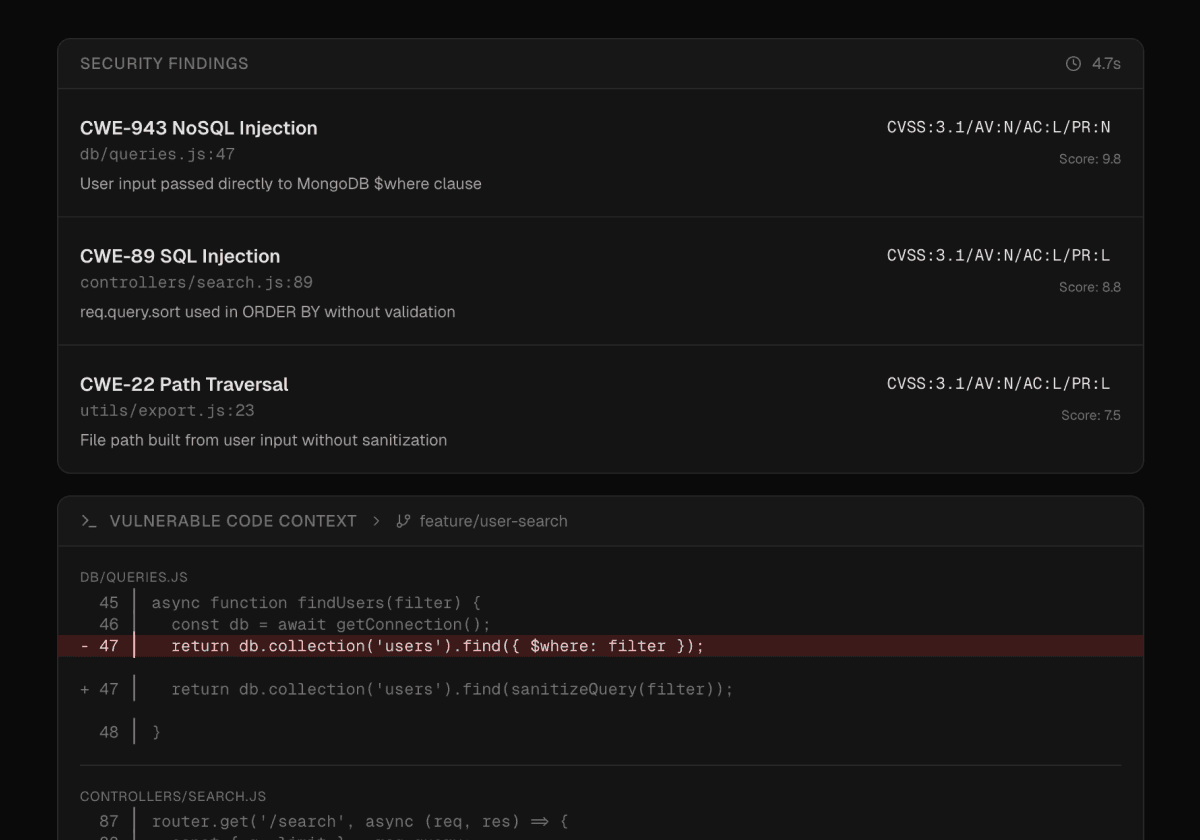Click the CONTROLLERS/SEARCH.JS file section label
Viewport: 1200px width, 840px height.
173,796
